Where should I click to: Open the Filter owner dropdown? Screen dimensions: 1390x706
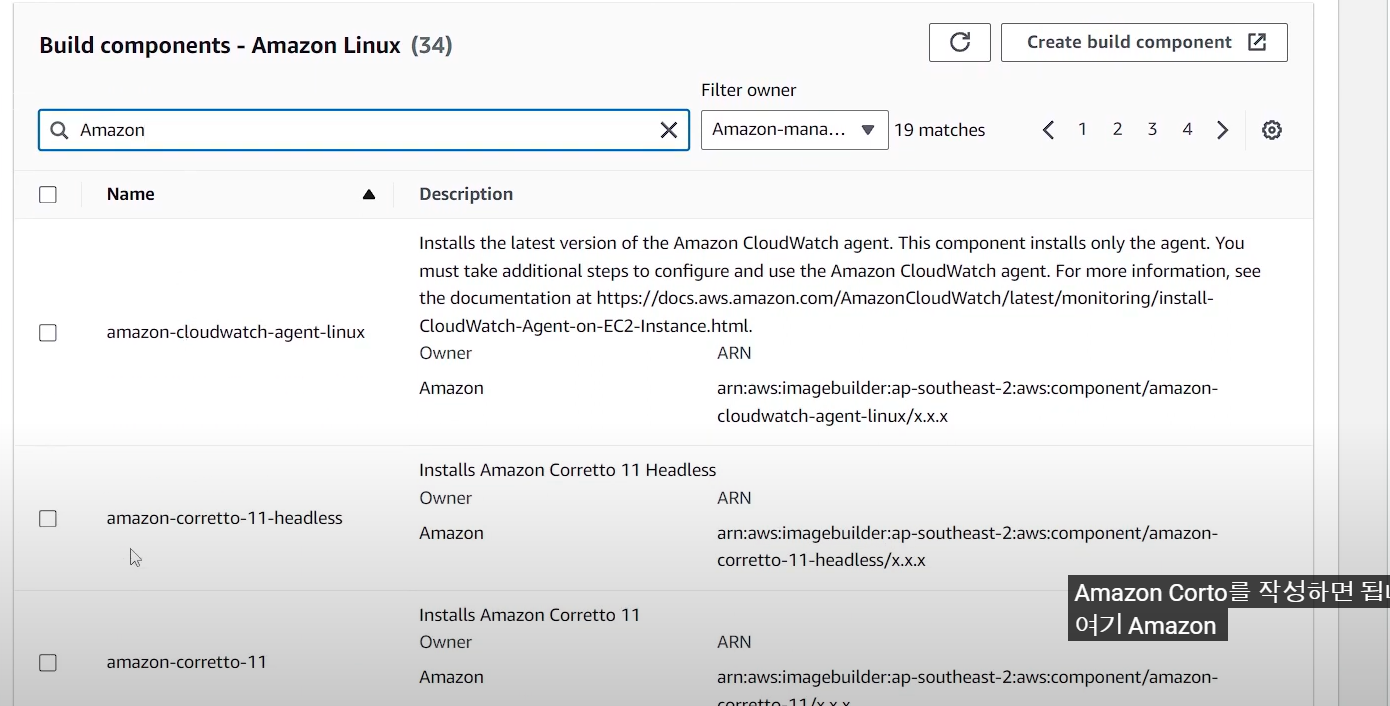click(794, 130)
